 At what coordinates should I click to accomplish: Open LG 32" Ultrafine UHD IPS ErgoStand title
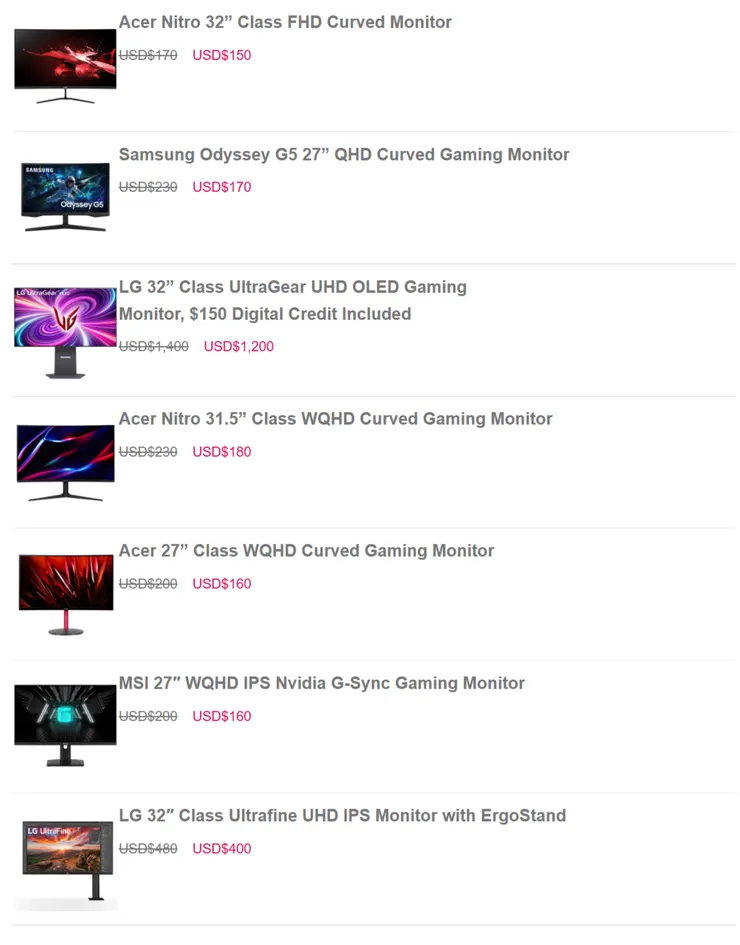click(x=342, y=815)
